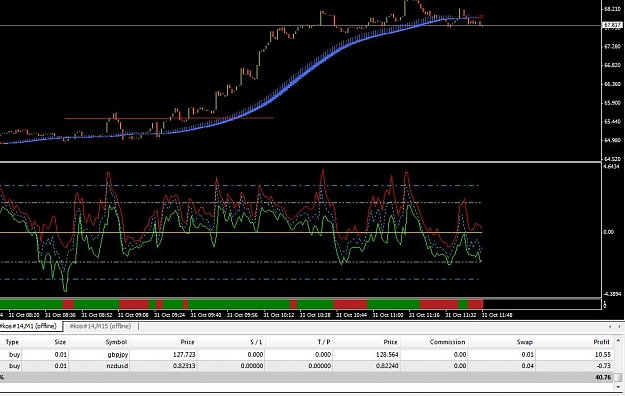Click the current price label 67.817 on axis

pyautogui.click(x=613, y=25)
